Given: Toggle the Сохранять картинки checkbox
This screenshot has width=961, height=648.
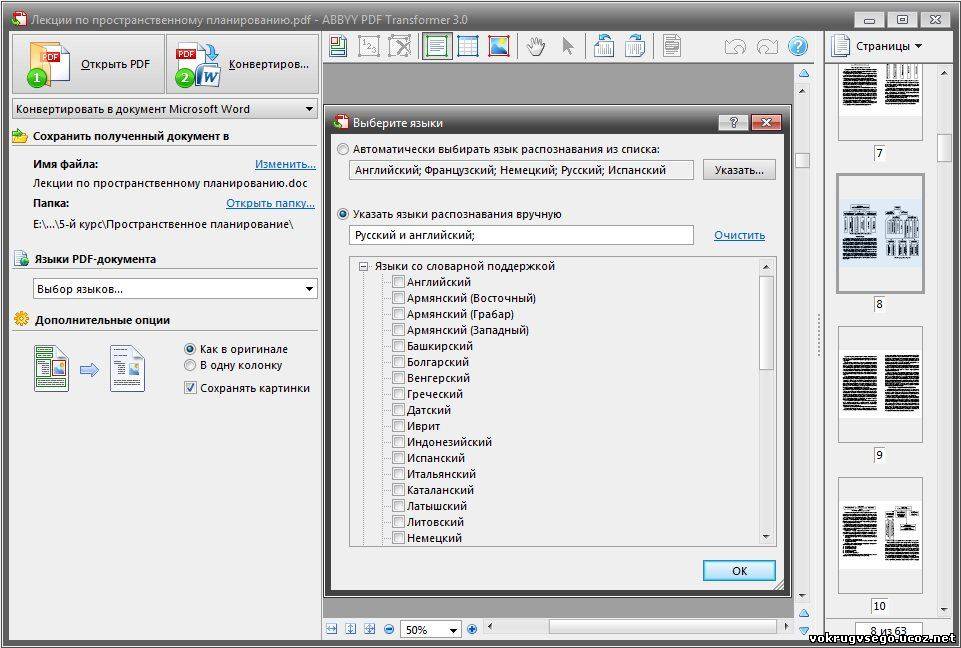Looking at the screenshot, I should [190, 388].
